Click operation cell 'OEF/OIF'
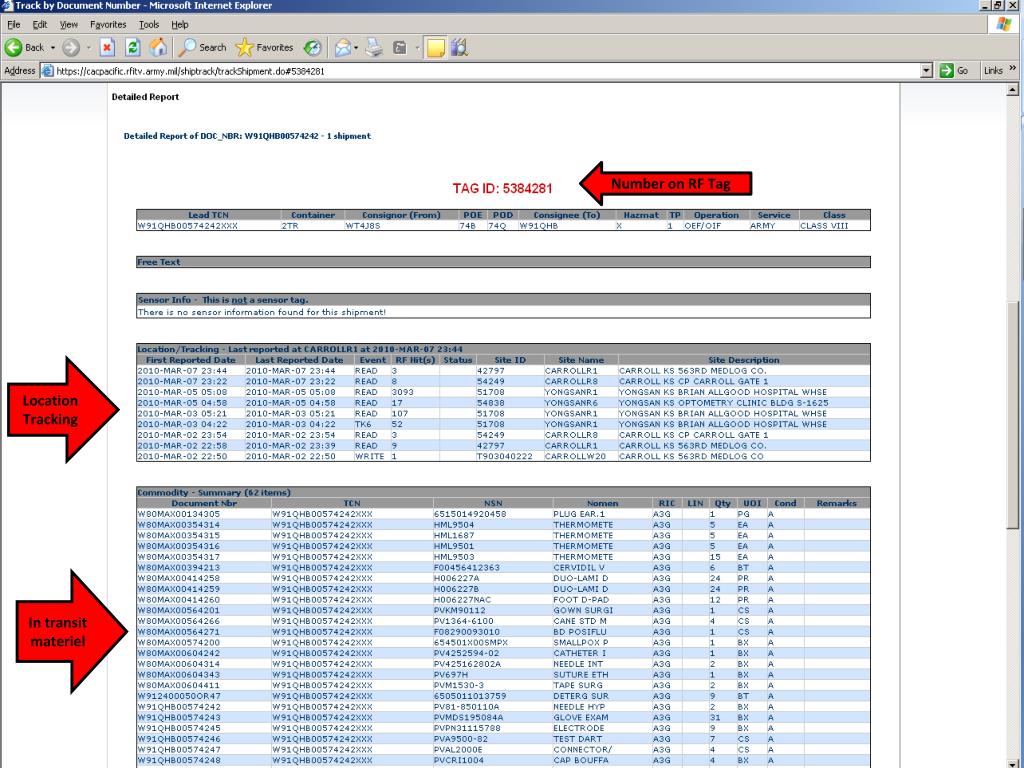Screen dimensions: 1024x768 pos(702,226)
